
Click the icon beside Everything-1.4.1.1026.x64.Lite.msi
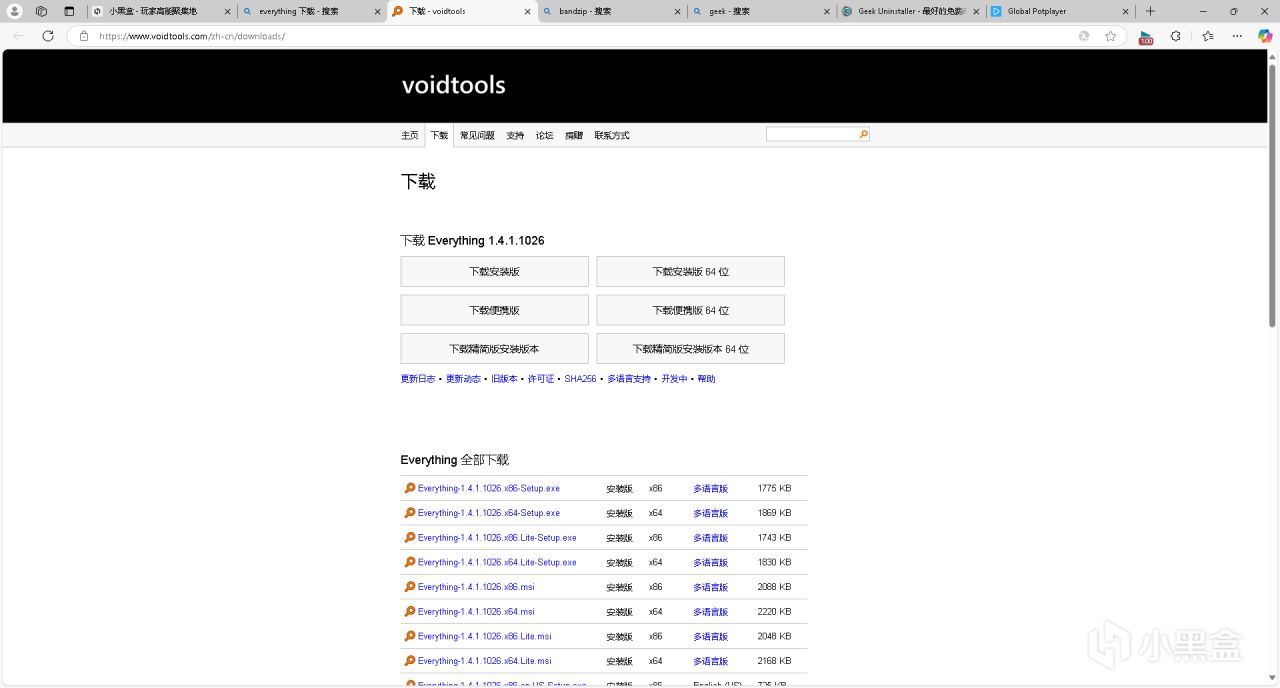coord(409,661)
